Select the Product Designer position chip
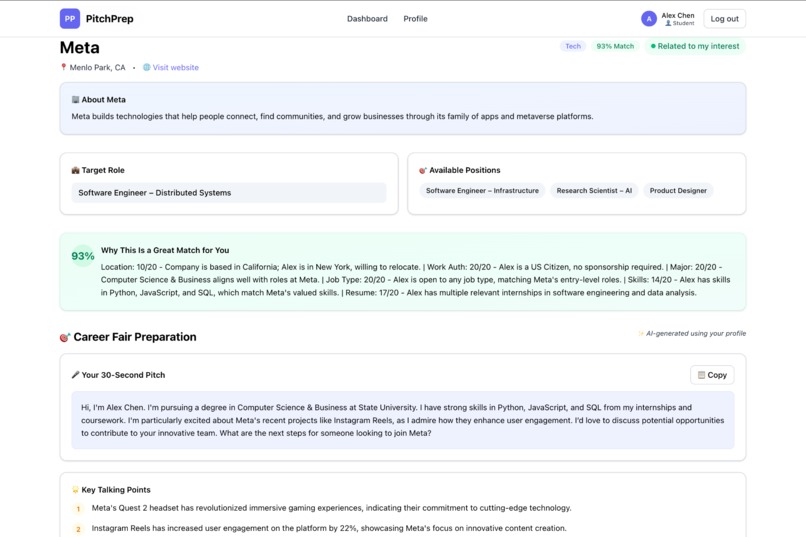806x537 pixels. click(678, 191)
